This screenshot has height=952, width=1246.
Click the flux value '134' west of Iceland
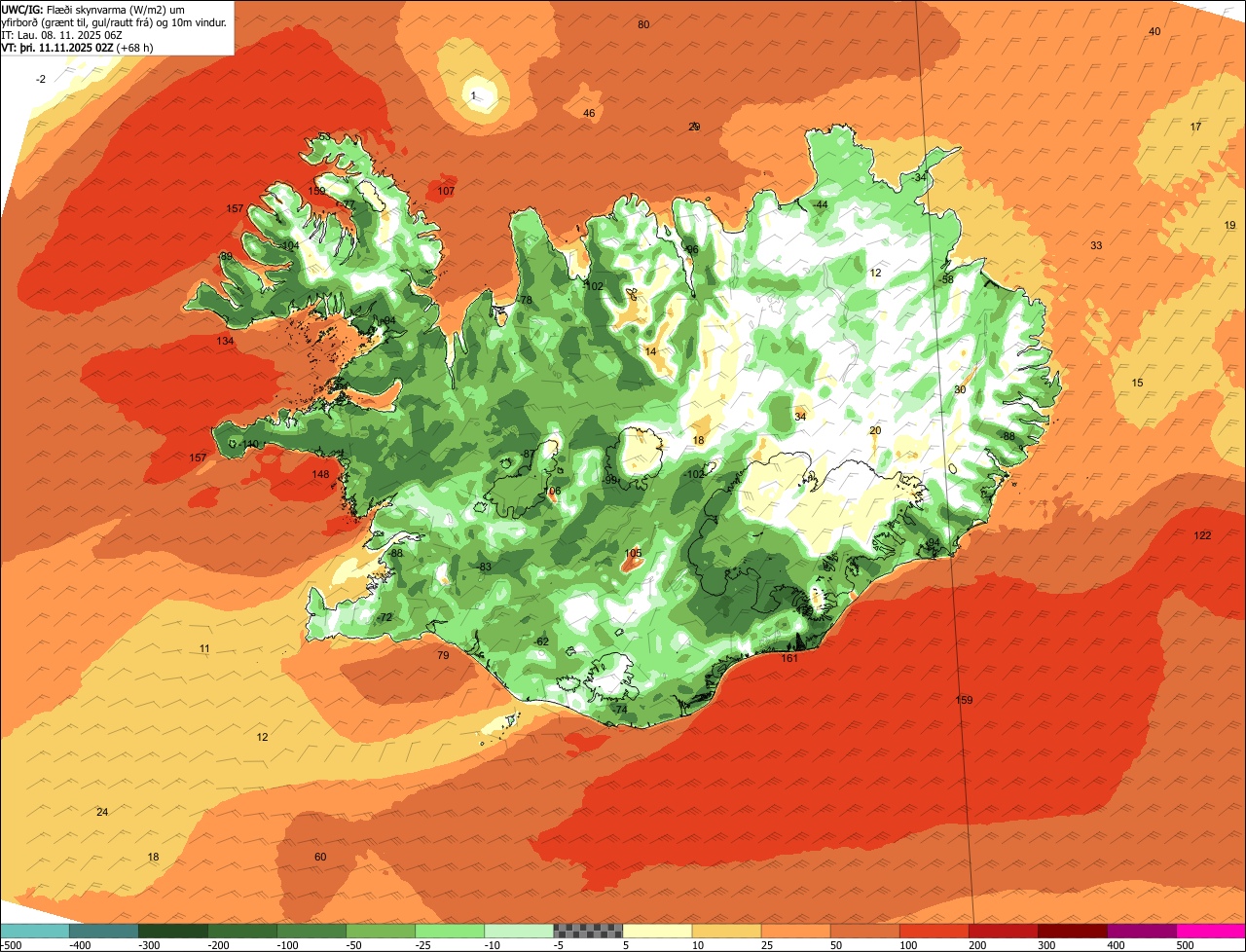tap(225, 341)
